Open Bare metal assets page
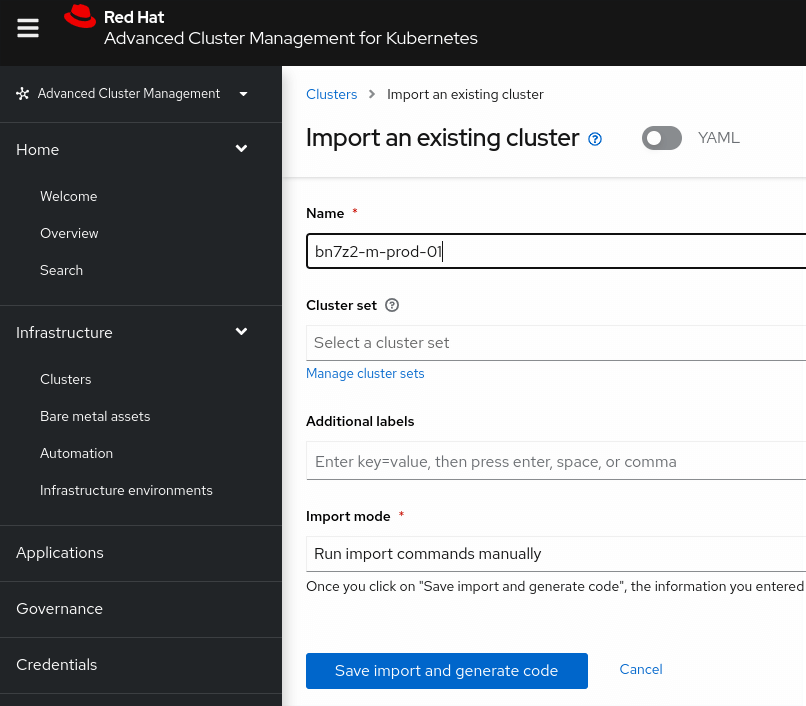Viewport: 806px width, 706px height. click(95, 416)
